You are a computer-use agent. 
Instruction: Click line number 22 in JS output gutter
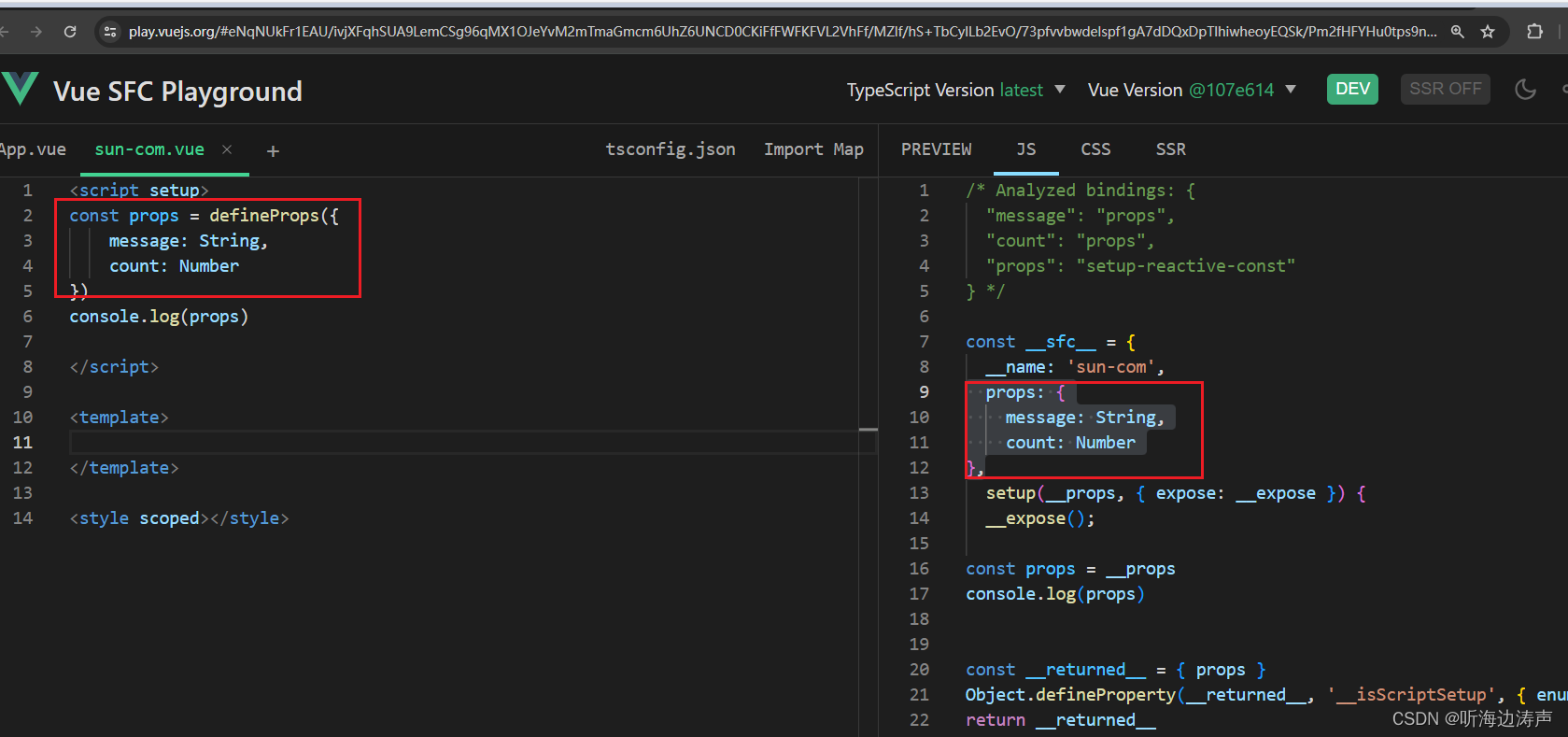pos(919,720)
